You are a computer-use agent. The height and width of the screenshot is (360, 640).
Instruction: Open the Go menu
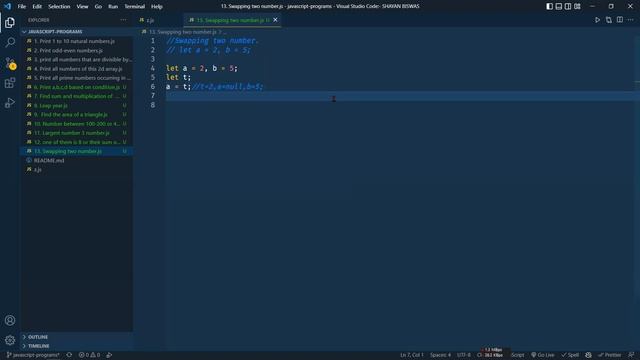point(98,6)
